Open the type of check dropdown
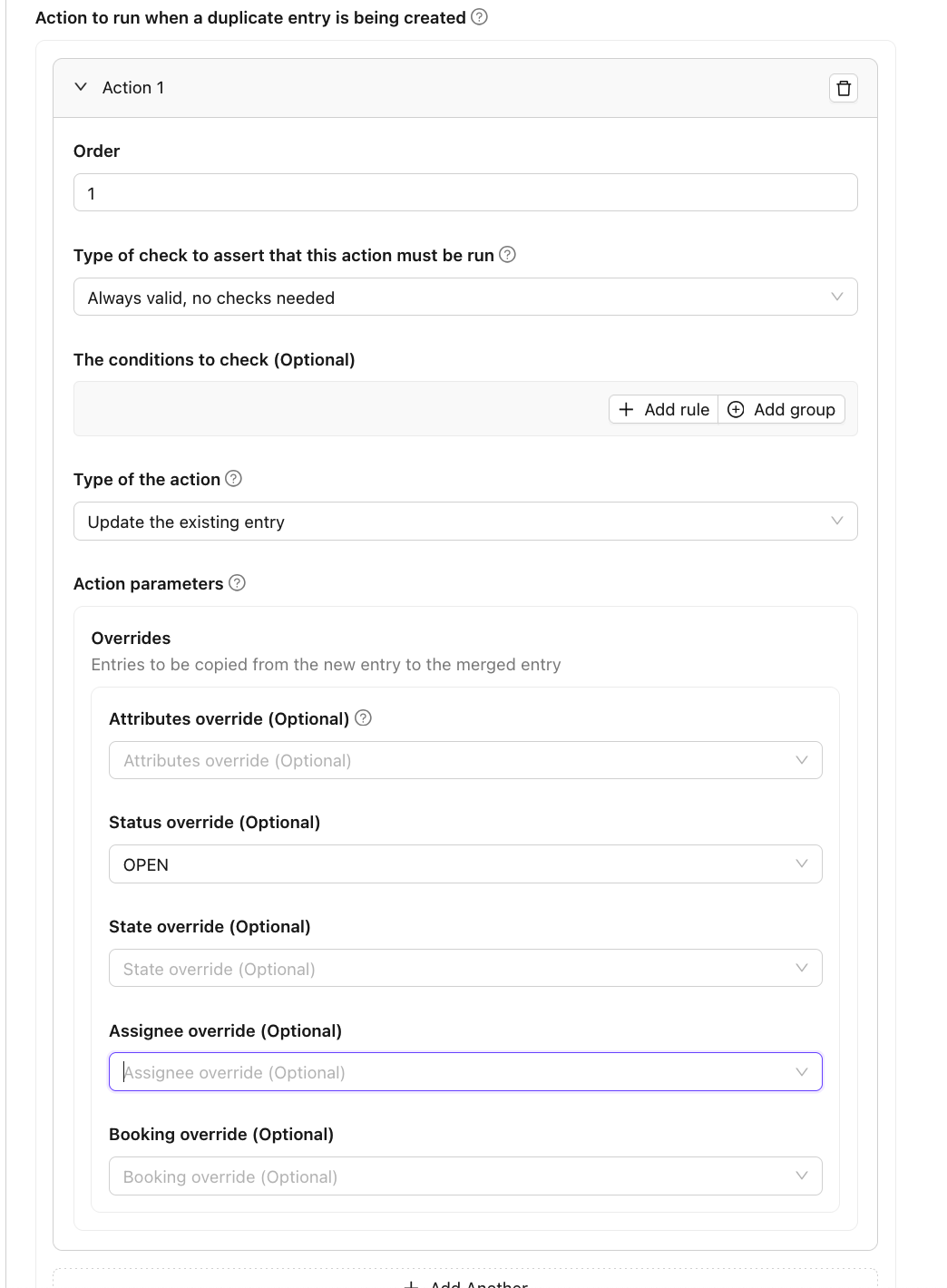Screen dimensions: 947x1288 (464, 298)
